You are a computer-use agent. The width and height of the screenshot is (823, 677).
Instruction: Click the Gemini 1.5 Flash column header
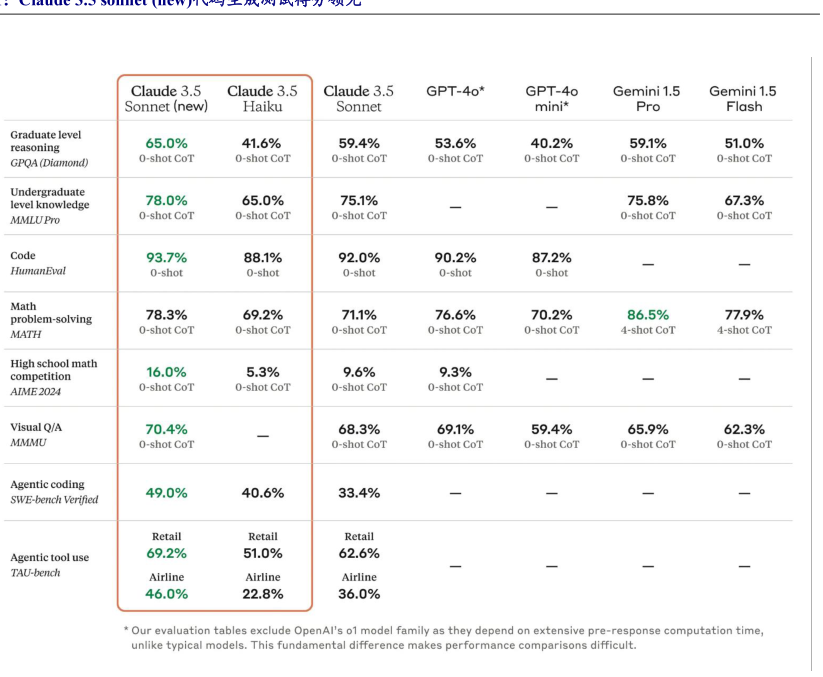point(743,98)
